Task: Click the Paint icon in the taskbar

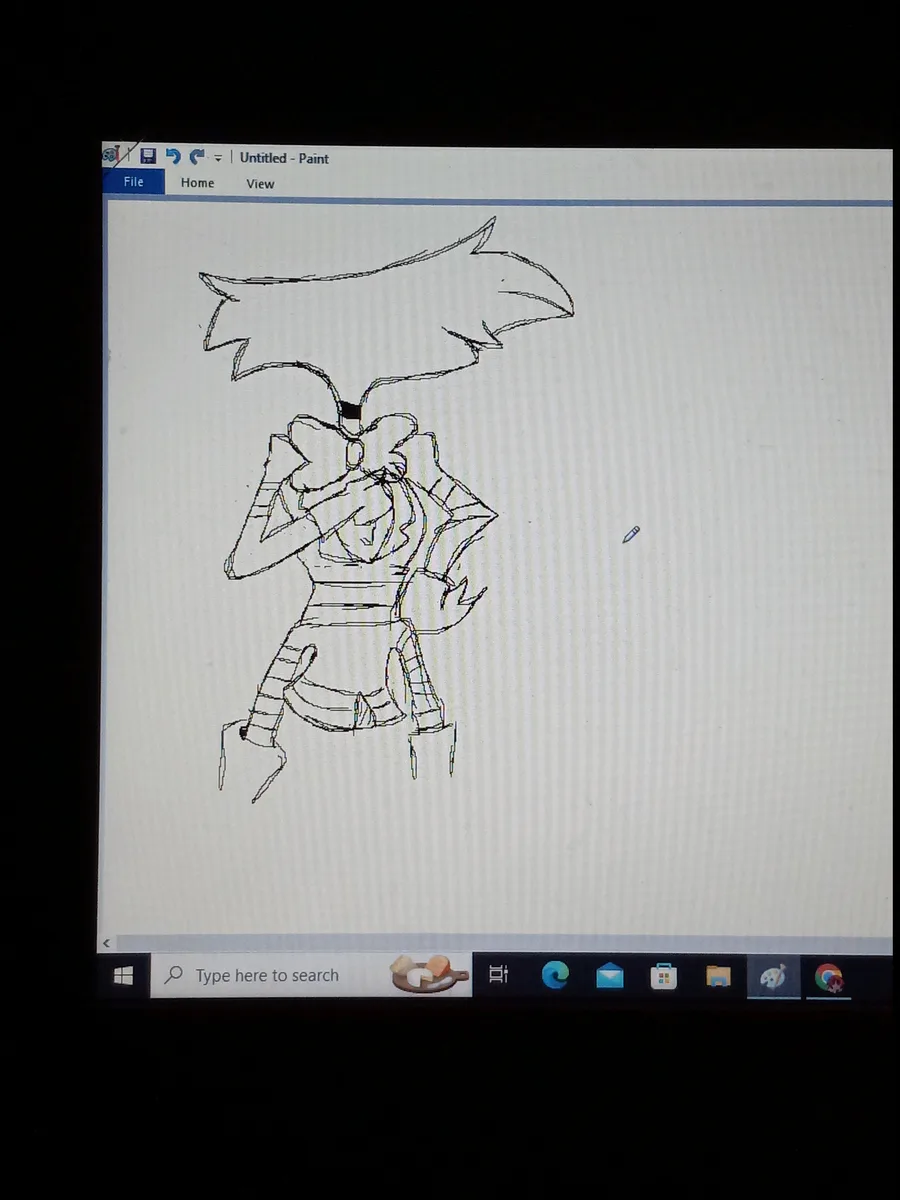Action: click(x=773, y=976)
